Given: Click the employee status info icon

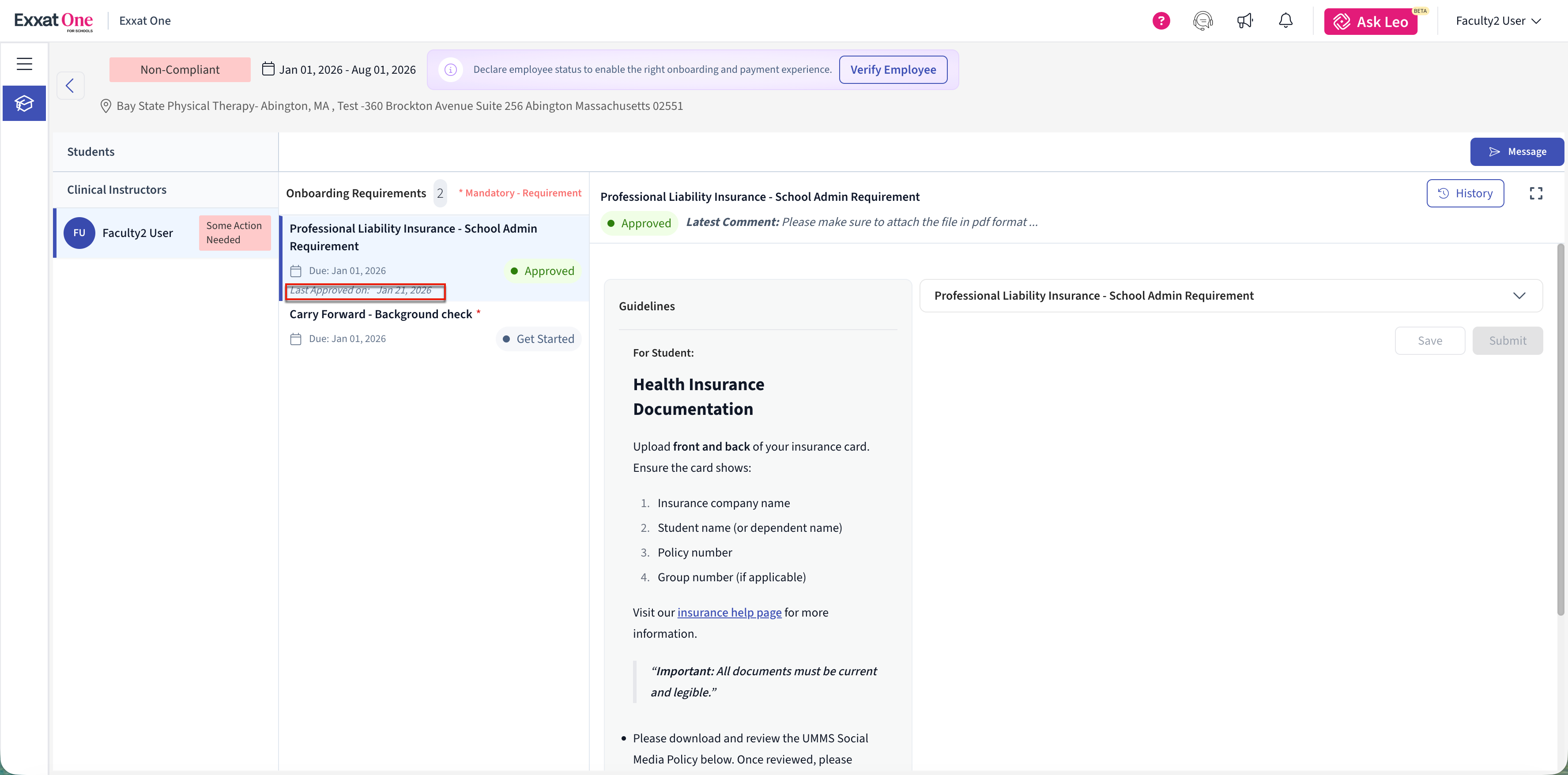Looking at the screenshot, I should point(450,69).
